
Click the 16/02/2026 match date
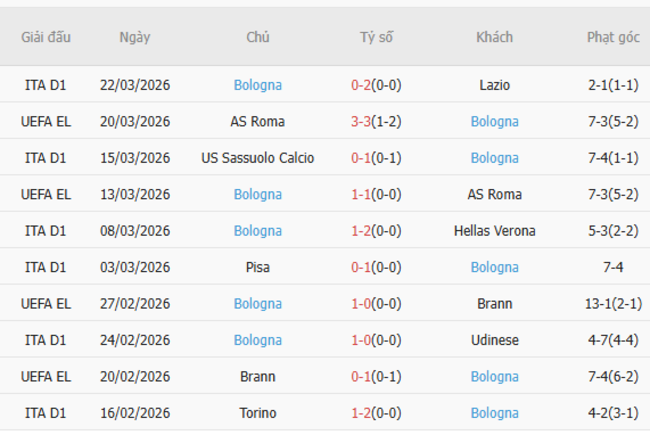pos(134,413)
